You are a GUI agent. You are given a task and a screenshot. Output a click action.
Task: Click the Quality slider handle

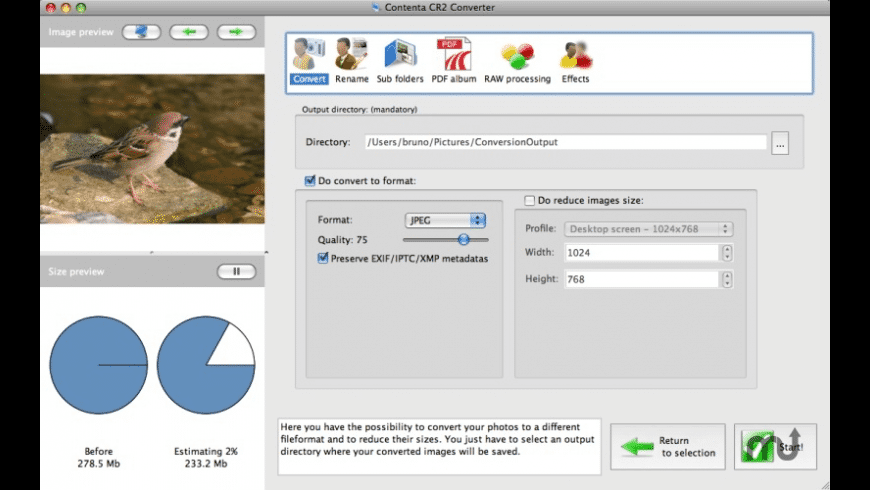(x=463, y=240)
